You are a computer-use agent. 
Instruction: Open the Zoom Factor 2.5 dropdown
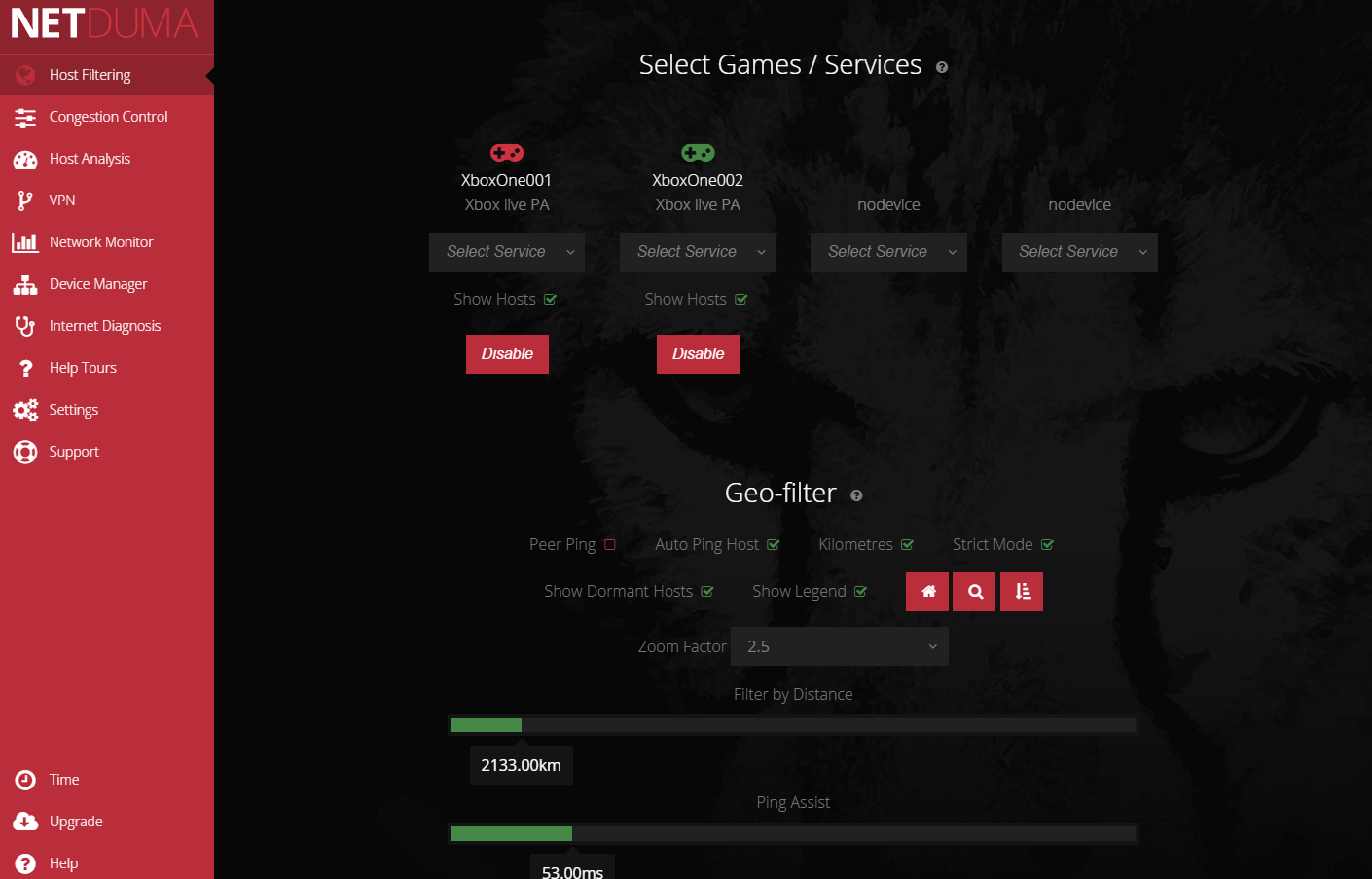tap(840, 646)
